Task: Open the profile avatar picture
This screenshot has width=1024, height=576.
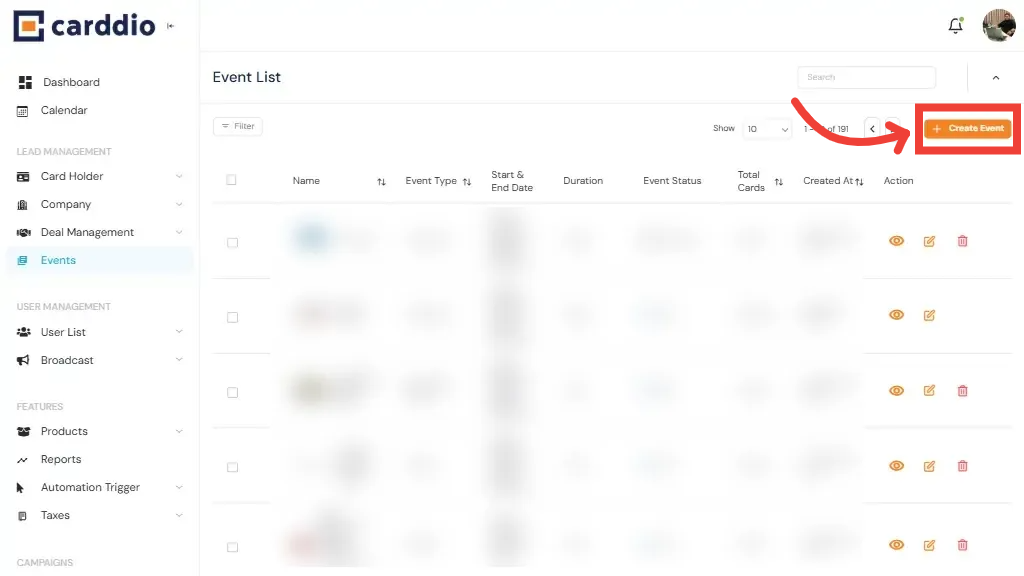Action: pyautogui.click(x=997, y=26)
